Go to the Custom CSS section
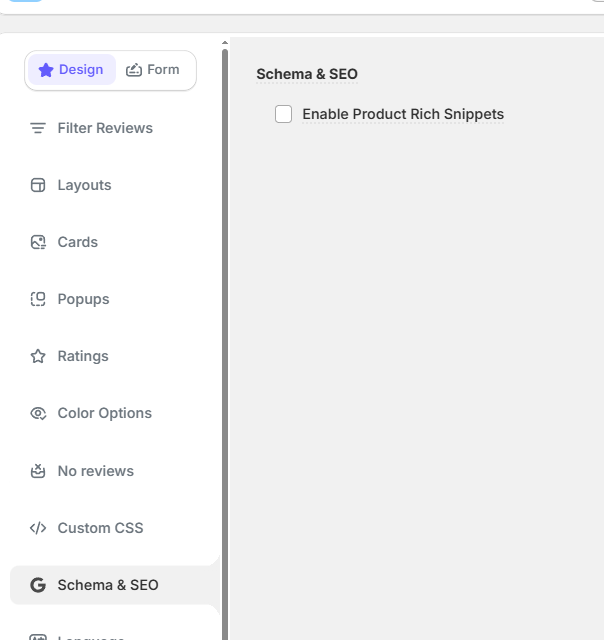The height and width of the screenshot is (640, 604). 100,528
